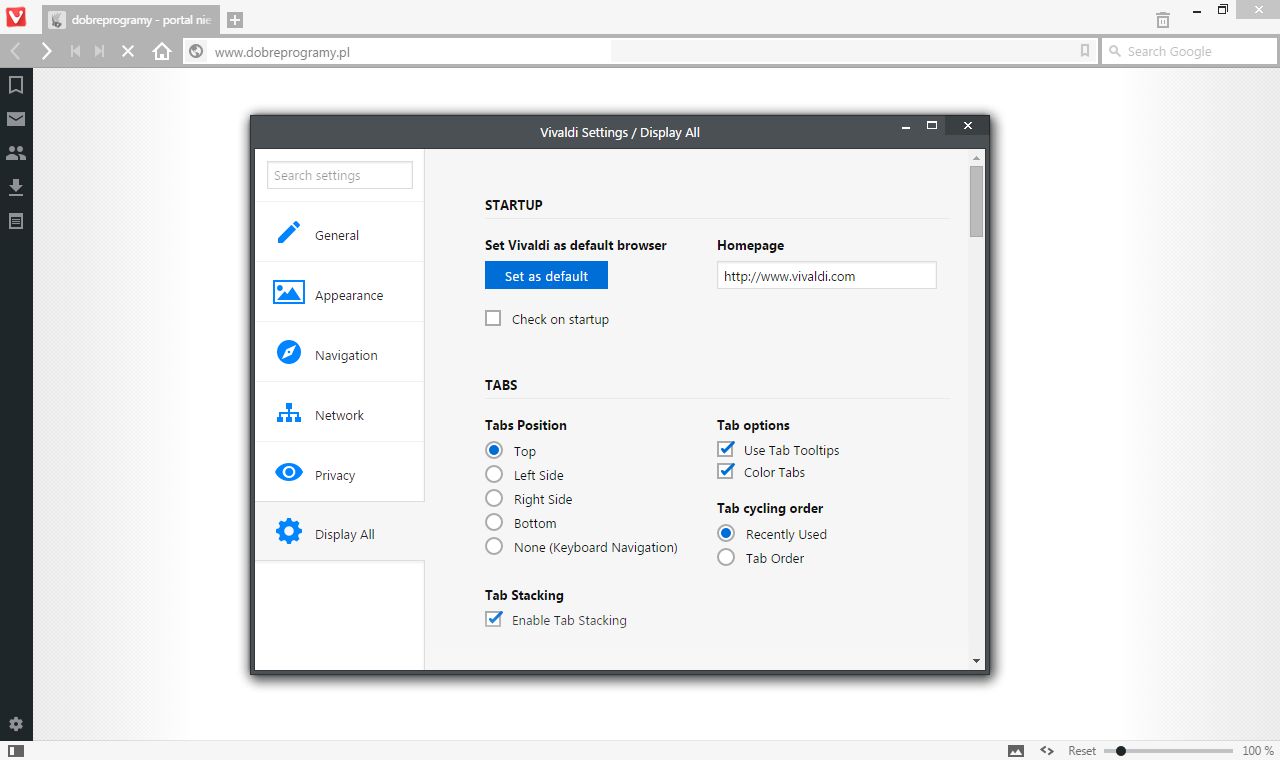Enable Check on startup checkbox
1280x760 pixels.
tap(493, 318)
